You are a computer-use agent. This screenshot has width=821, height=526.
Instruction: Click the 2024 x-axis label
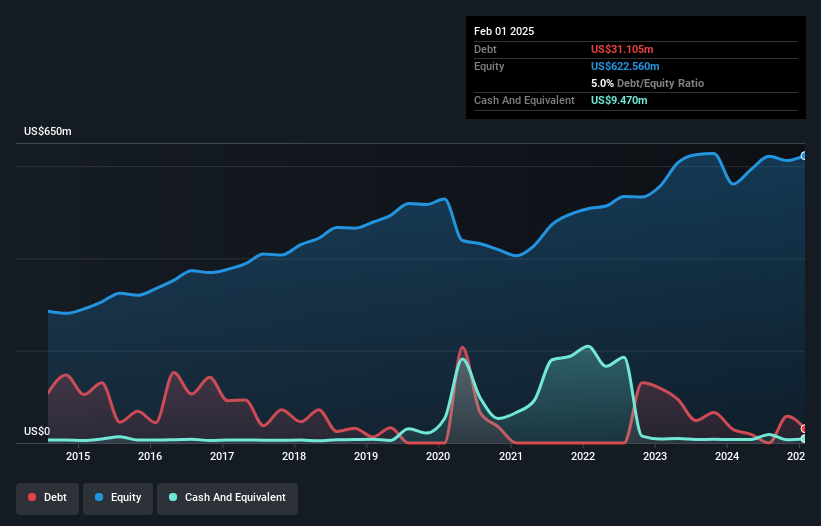coord(727,456)
